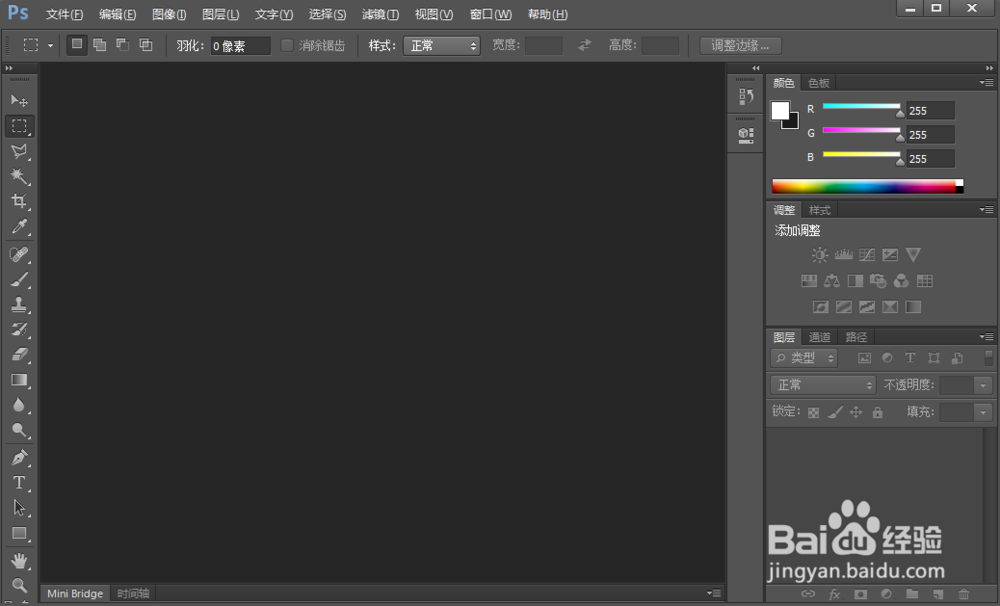
Task: Select the Rectangular Marquee tool in toolbox
Action: point(19,126)
